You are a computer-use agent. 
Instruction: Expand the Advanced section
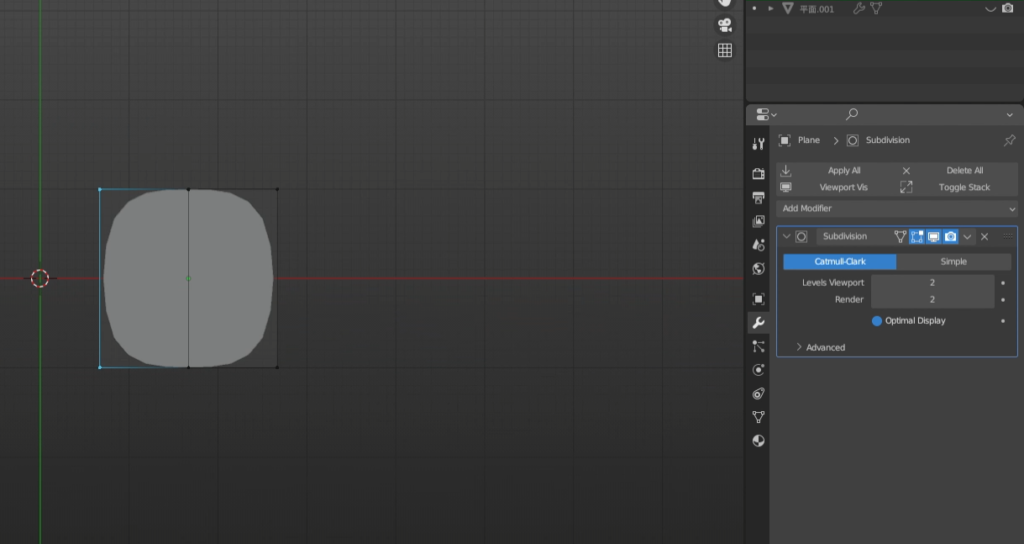click(x=820, y=347)
